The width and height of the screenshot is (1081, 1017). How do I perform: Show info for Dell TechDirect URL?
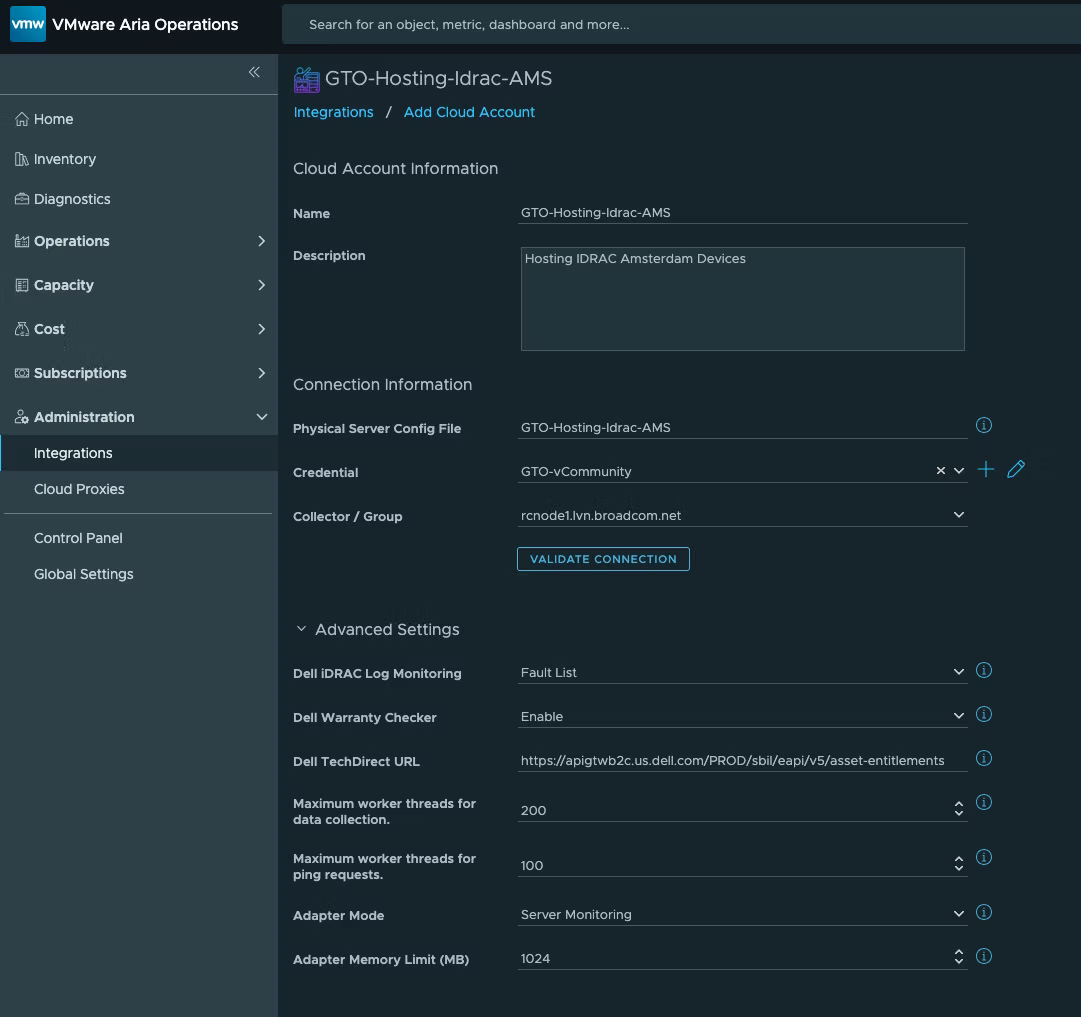click(983, 759)
